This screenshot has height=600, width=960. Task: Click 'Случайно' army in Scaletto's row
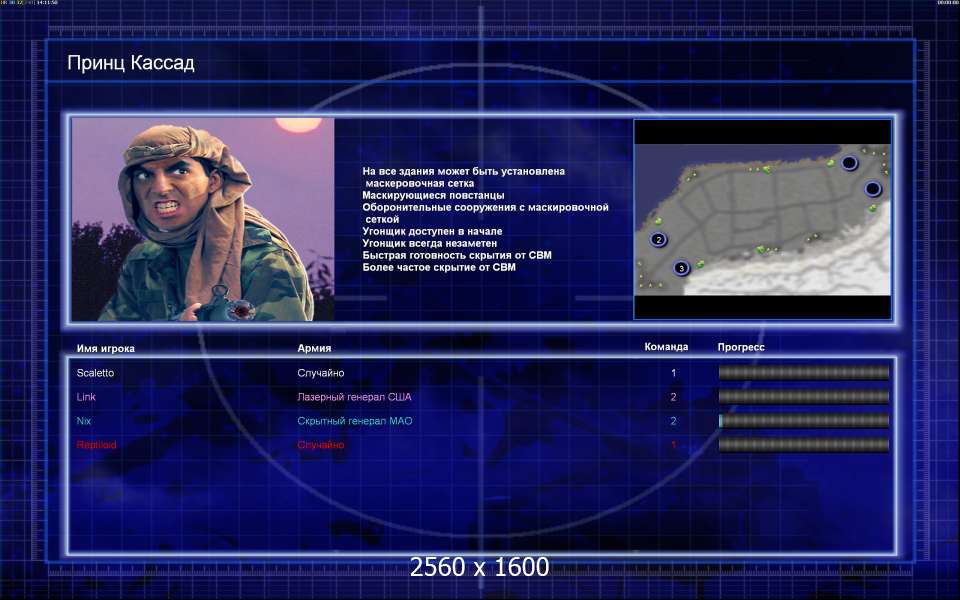tap(321, 373)
